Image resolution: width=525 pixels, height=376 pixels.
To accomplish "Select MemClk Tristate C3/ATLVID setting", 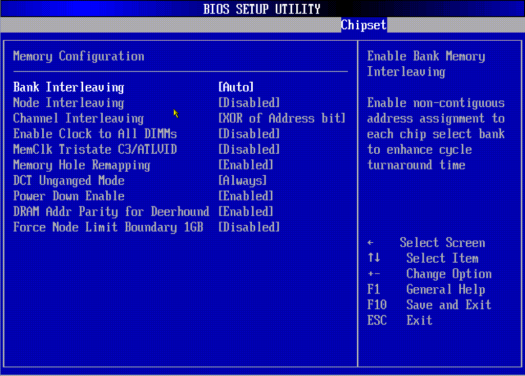I will click(95, 149).
